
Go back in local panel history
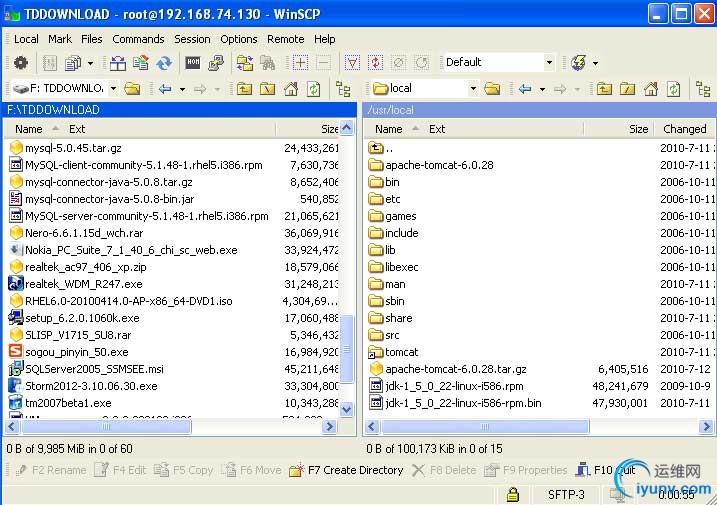[165, 89]
